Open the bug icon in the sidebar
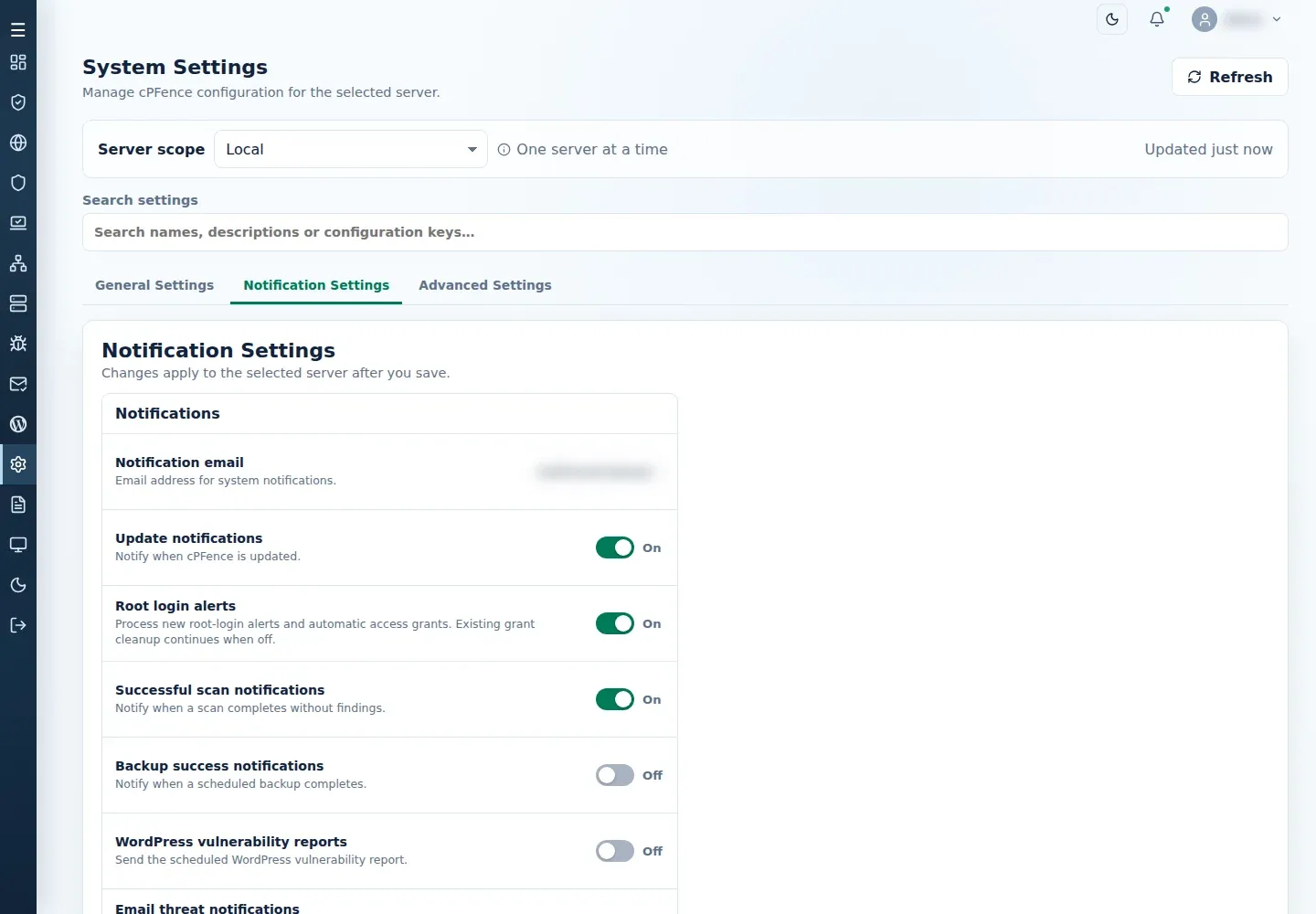 [18, 344]
